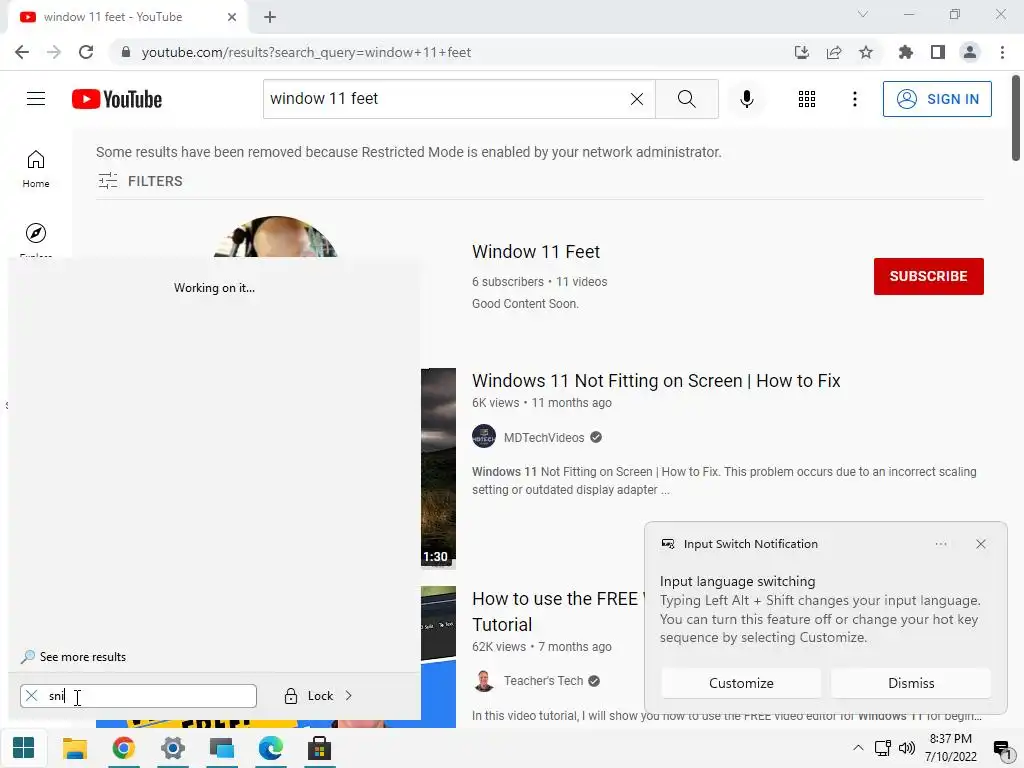Click the browser forward arrow
Image resolution: width=1024 pixels, height=768 pixels.
pyautogui.click(x=54, y=52)
